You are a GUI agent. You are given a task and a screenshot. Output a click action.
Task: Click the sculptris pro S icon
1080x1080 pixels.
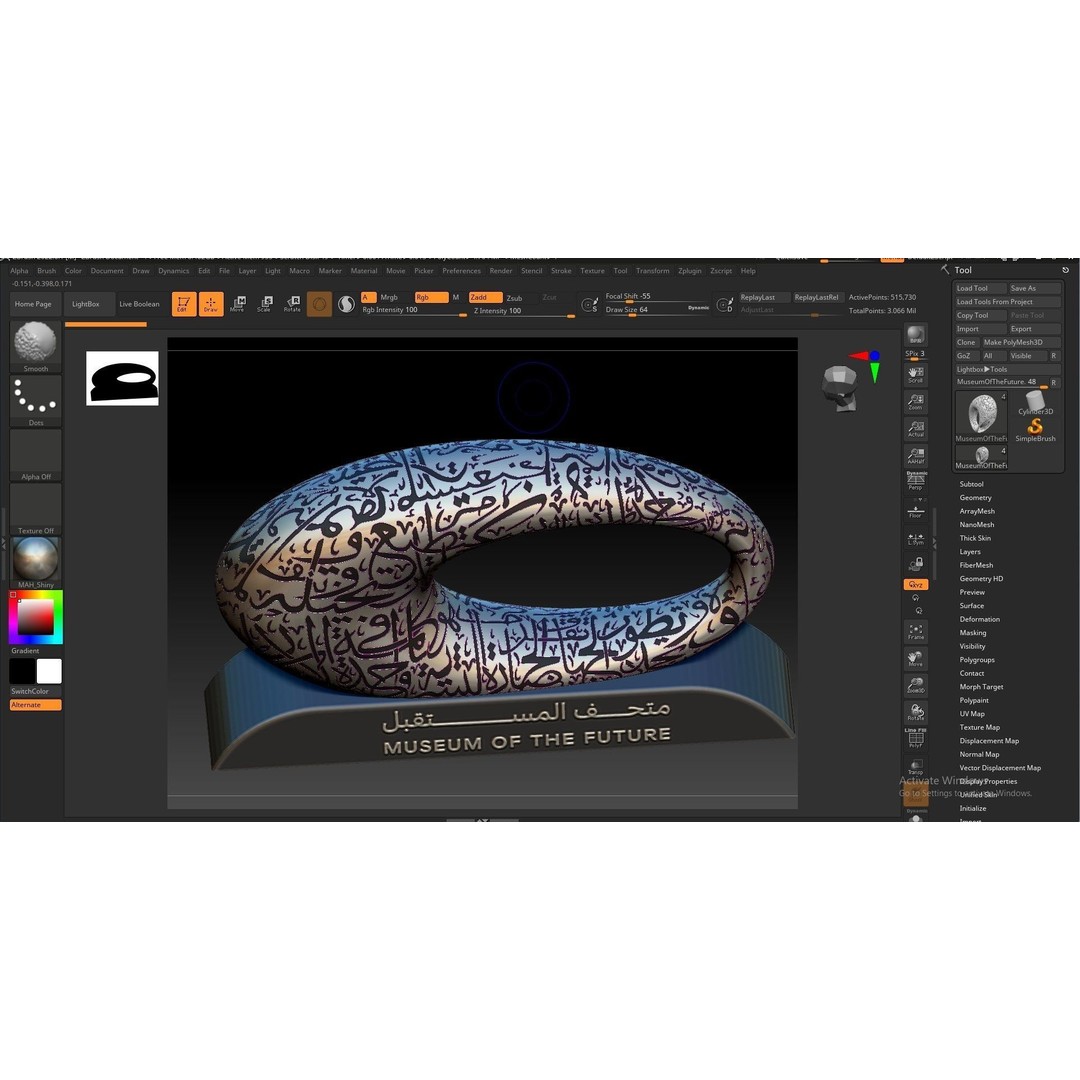(346, 304)
